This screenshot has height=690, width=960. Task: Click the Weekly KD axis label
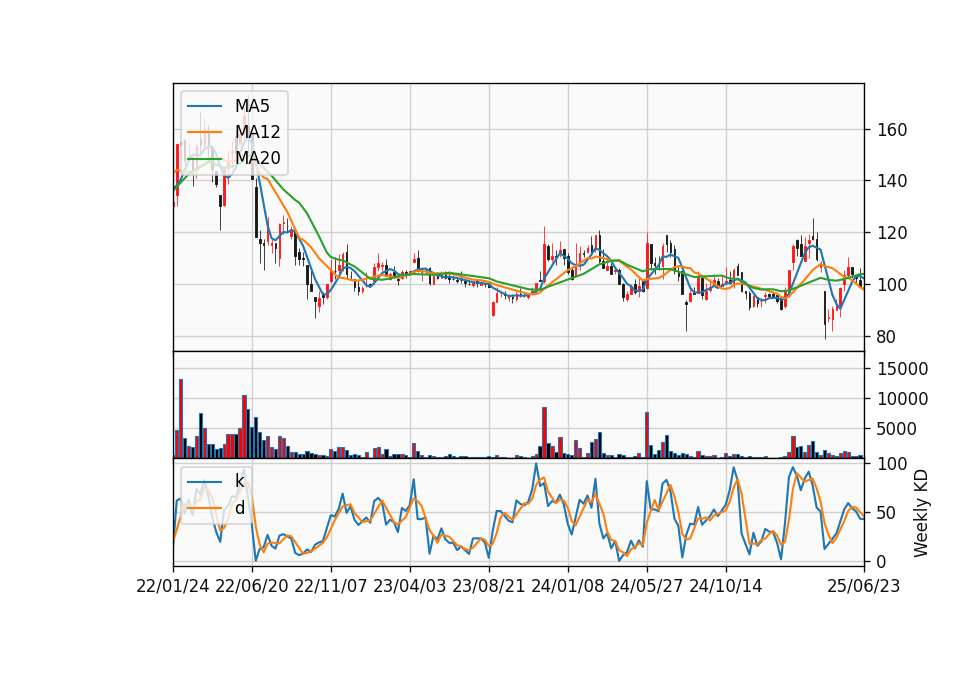(x=921, y=514)
